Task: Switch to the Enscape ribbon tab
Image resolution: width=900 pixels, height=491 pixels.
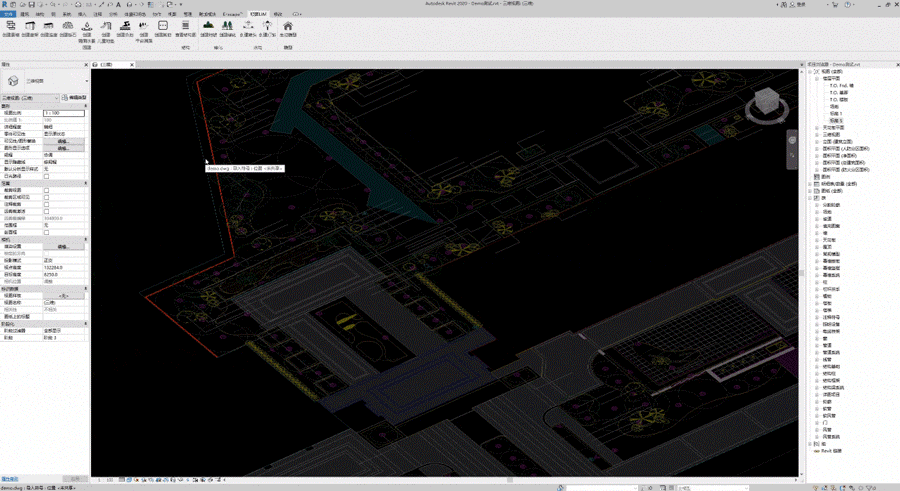Action: click(232, 14)
